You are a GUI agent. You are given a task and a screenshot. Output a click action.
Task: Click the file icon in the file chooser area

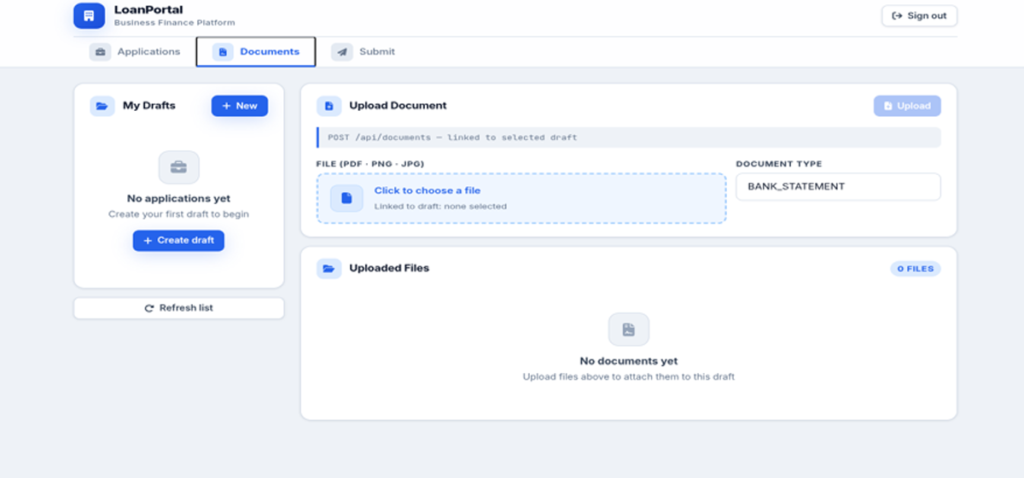tap(347, 198)
